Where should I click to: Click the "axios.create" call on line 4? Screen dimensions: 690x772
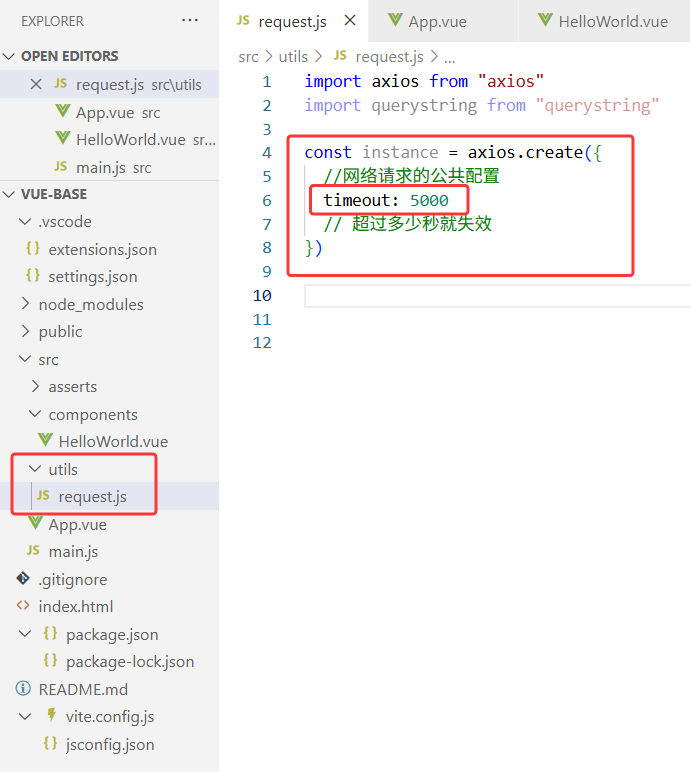525,153
